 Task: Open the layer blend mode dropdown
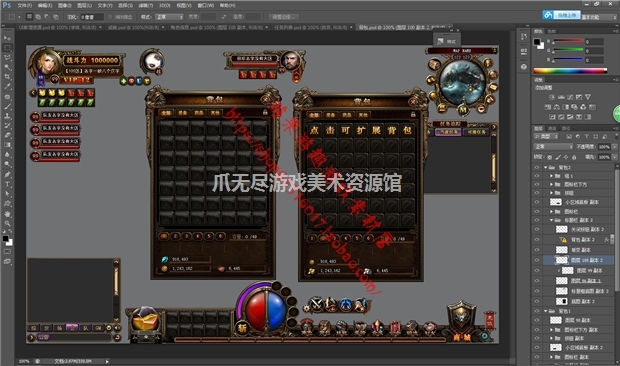point(553,147)
